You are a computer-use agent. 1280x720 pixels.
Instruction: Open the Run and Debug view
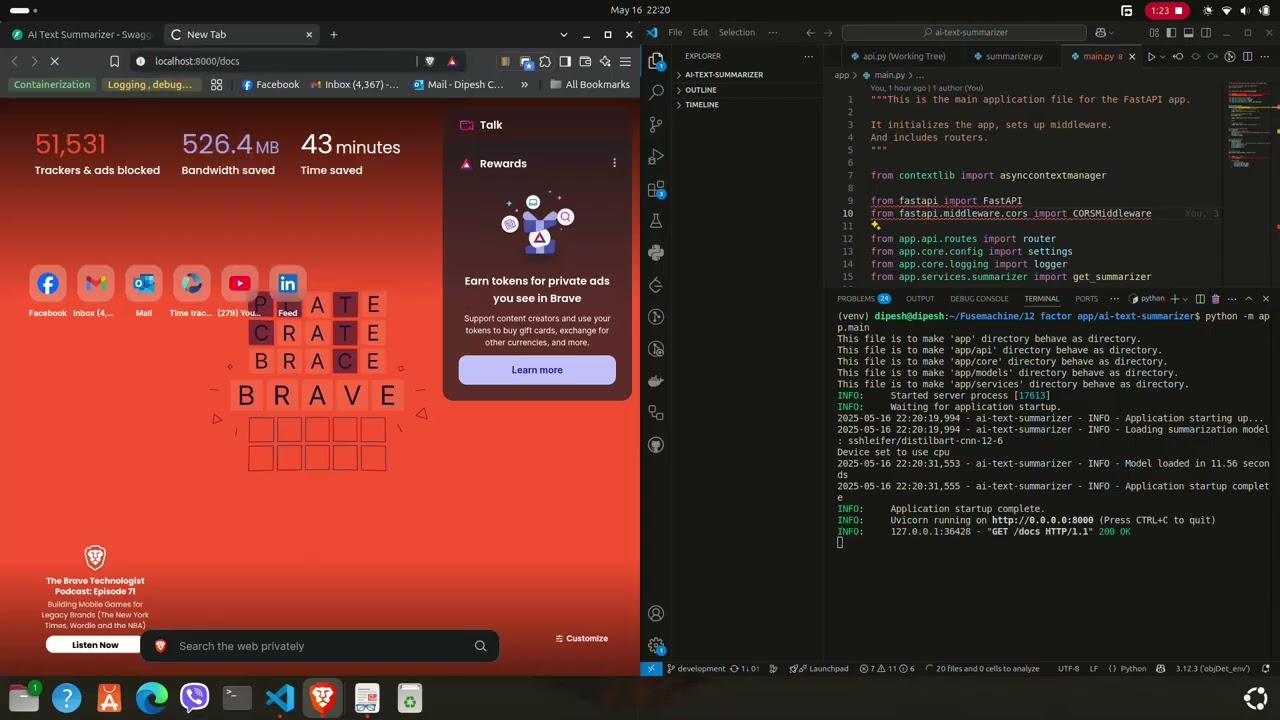(x=656, y=157)
